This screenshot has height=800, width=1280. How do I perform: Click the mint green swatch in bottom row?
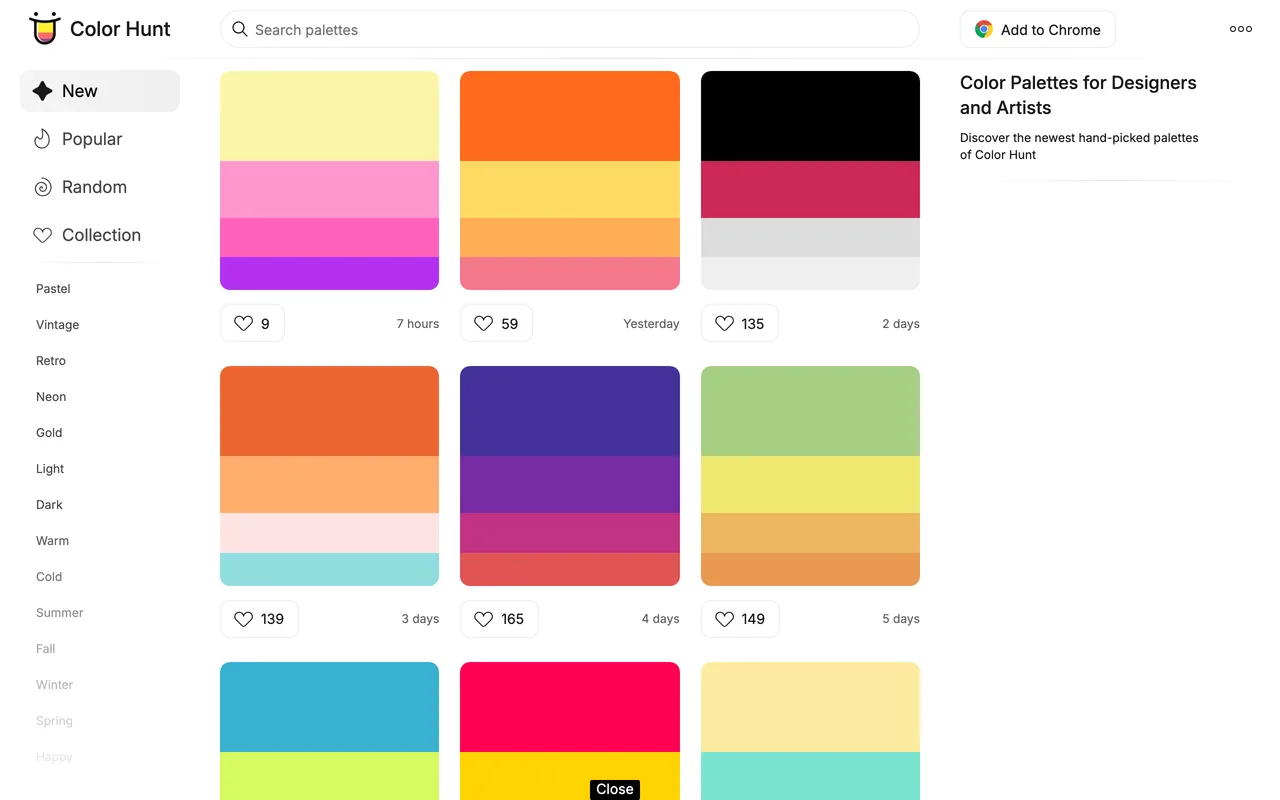(x=810, y=776)
